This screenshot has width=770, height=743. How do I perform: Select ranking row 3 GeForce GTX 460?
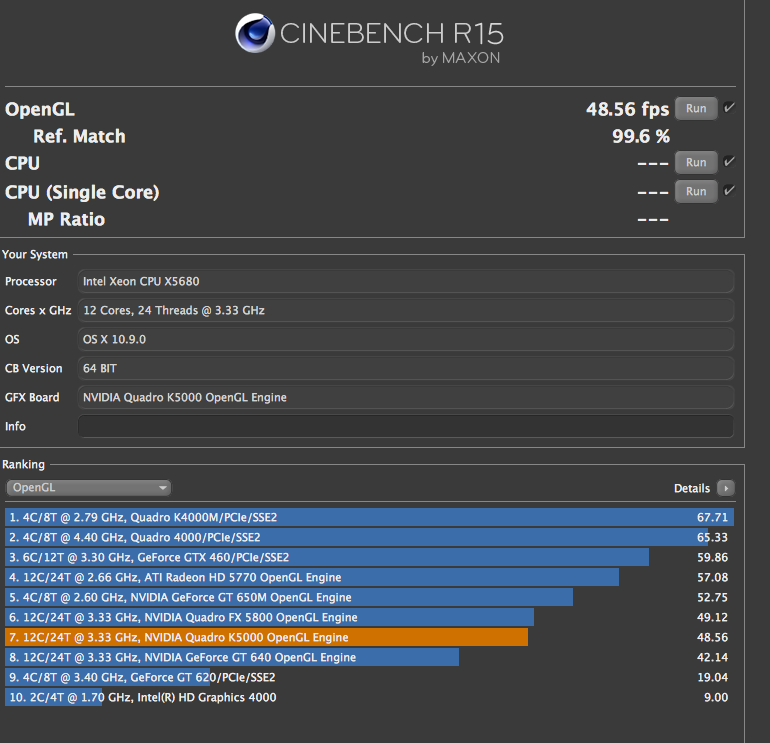click(x=369, y=557)
